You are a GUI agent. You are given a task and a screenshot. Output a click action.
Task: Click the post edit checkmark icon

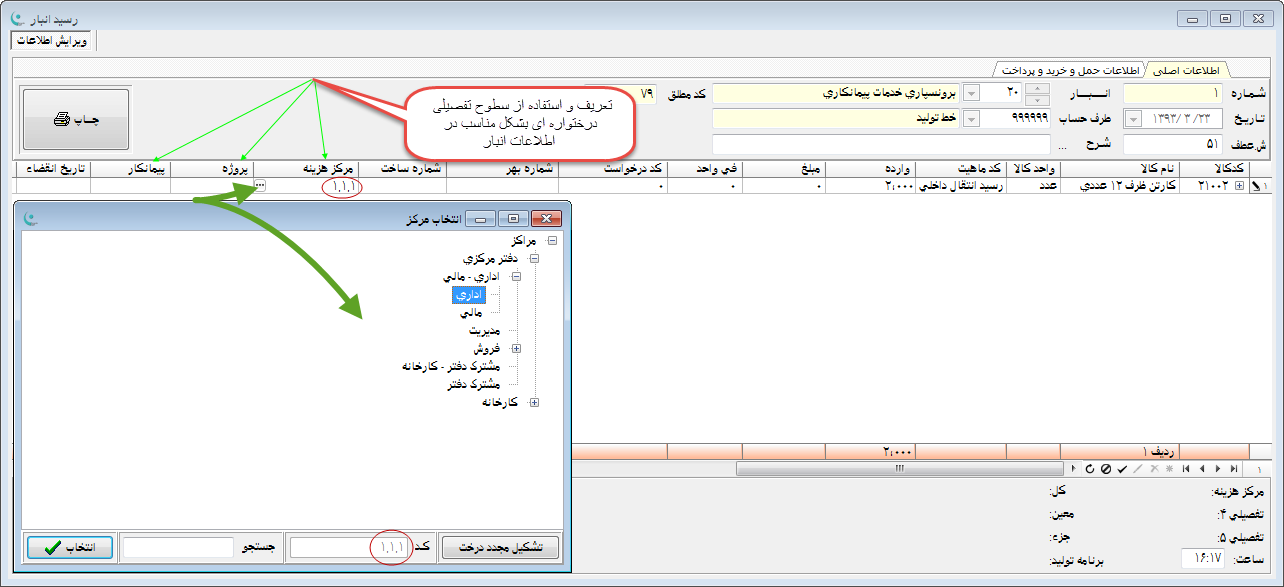[x=1122, y=468]
